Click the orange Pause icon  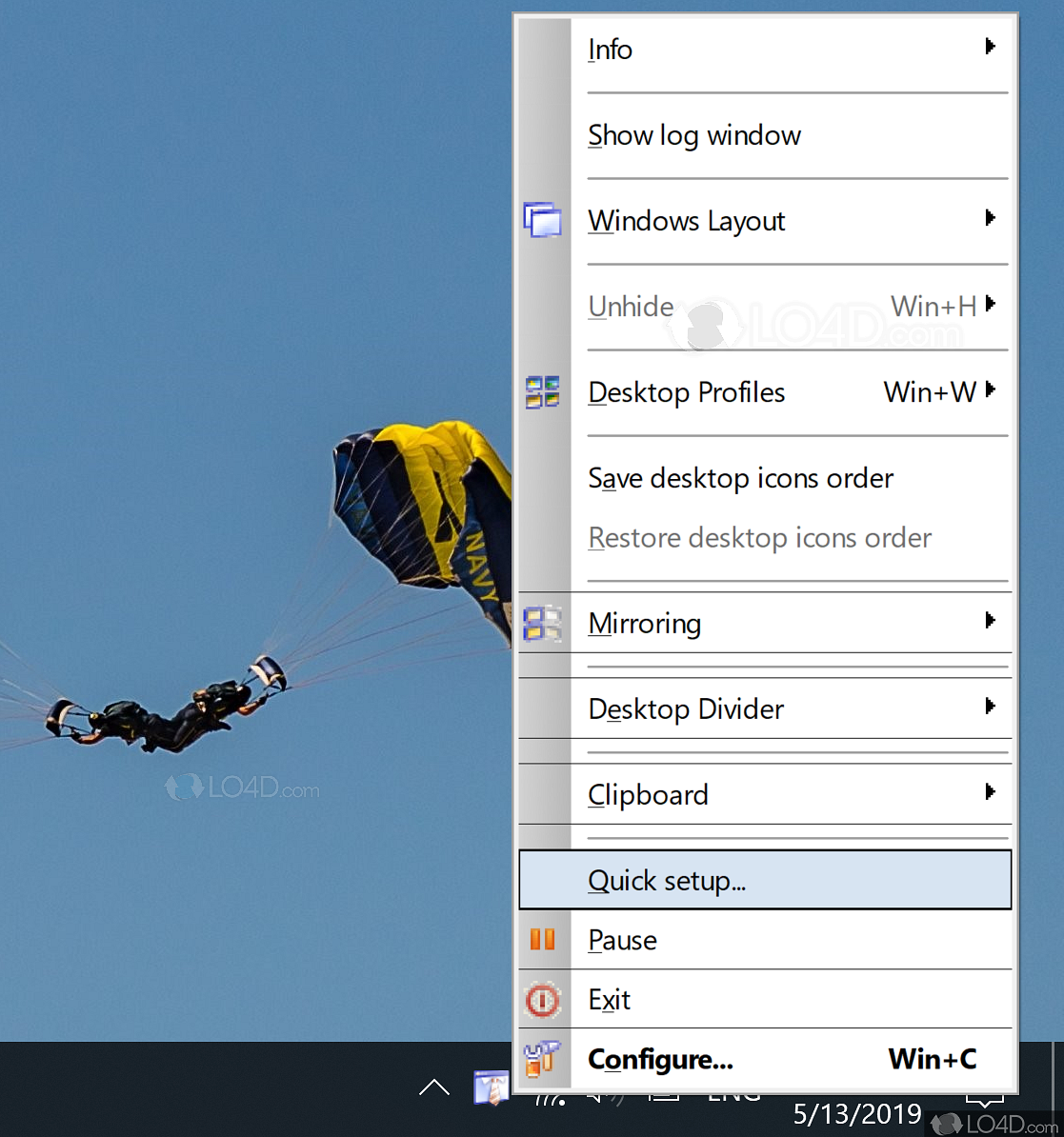point(543,940)
